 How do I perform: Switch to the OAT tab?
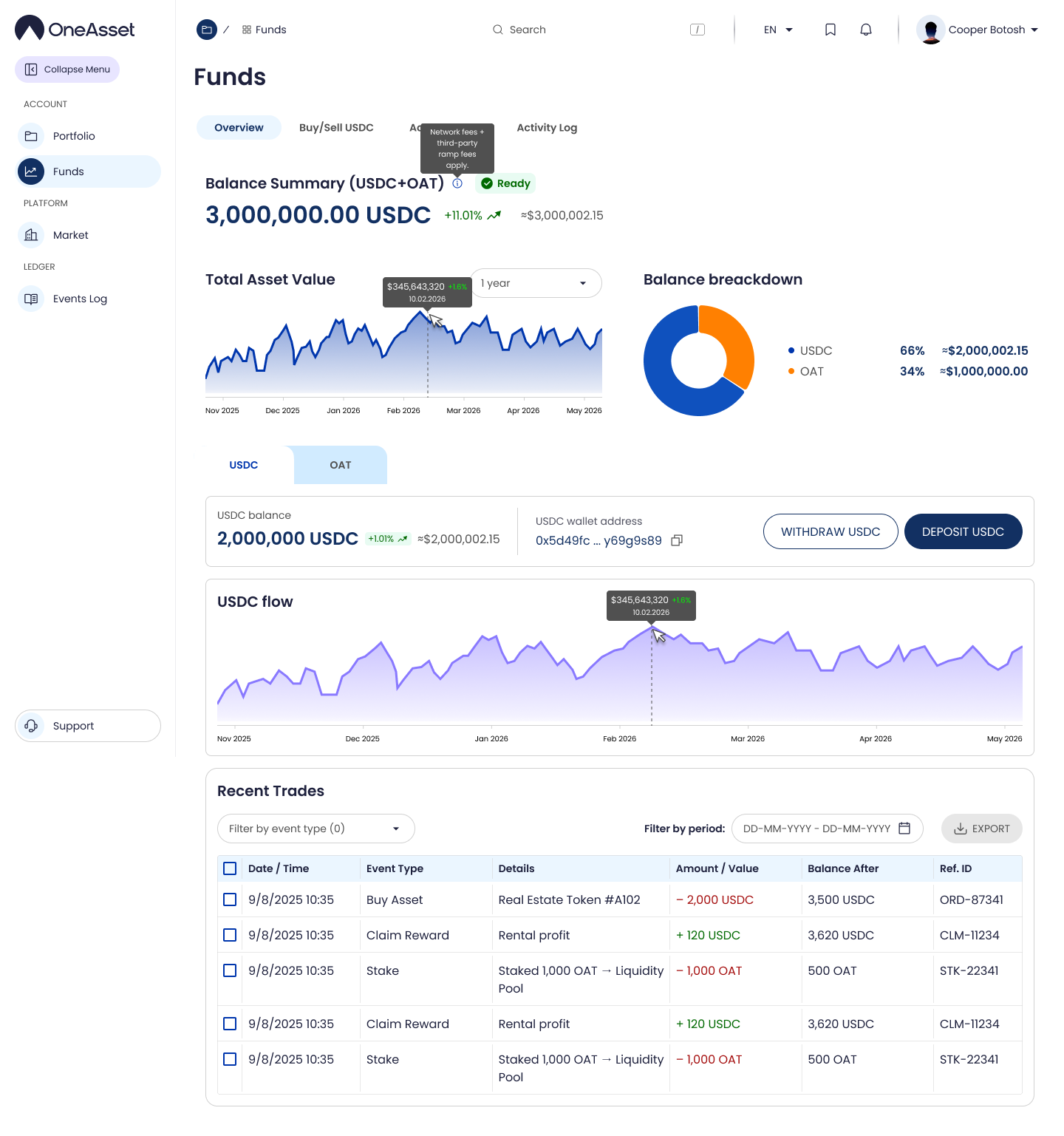(x=340, y=465)
